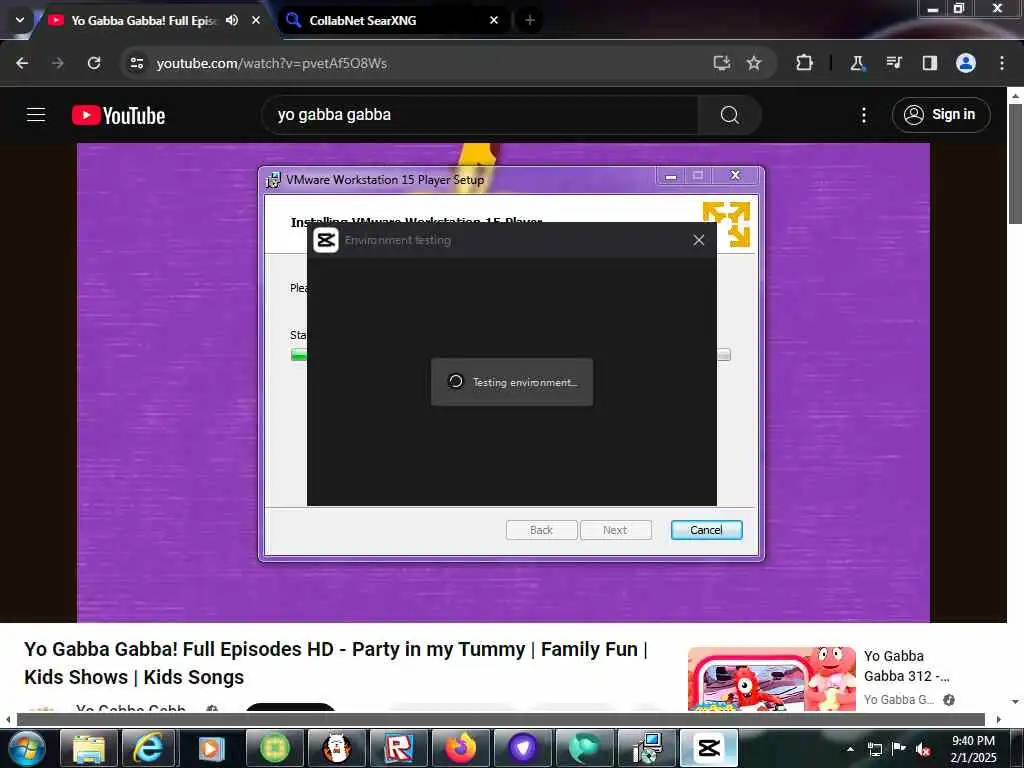Click the horizontal scrollbar at page bottom
This screenshot has height=768, width=1024.
click(x=500, y=720)
